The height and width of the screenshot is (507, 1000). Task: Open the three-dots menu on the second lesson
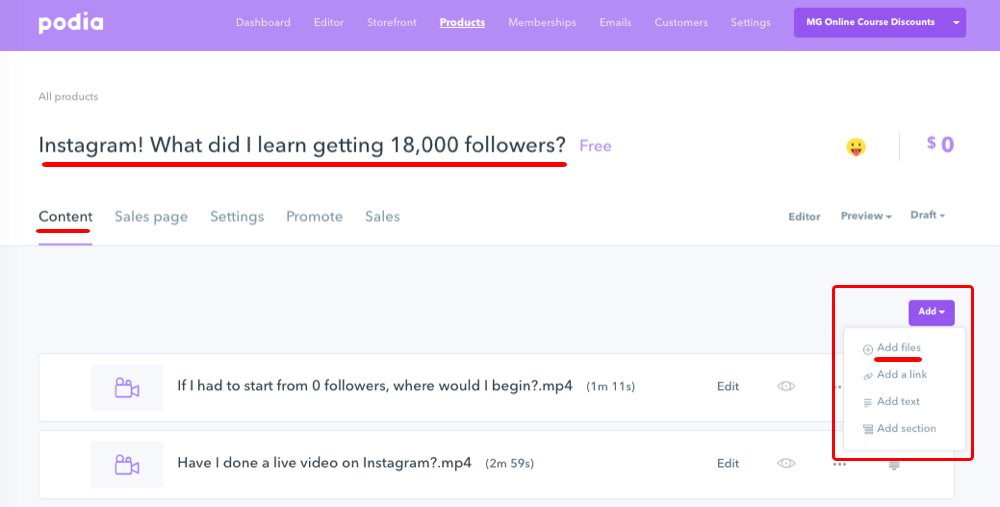click(839, 464)
